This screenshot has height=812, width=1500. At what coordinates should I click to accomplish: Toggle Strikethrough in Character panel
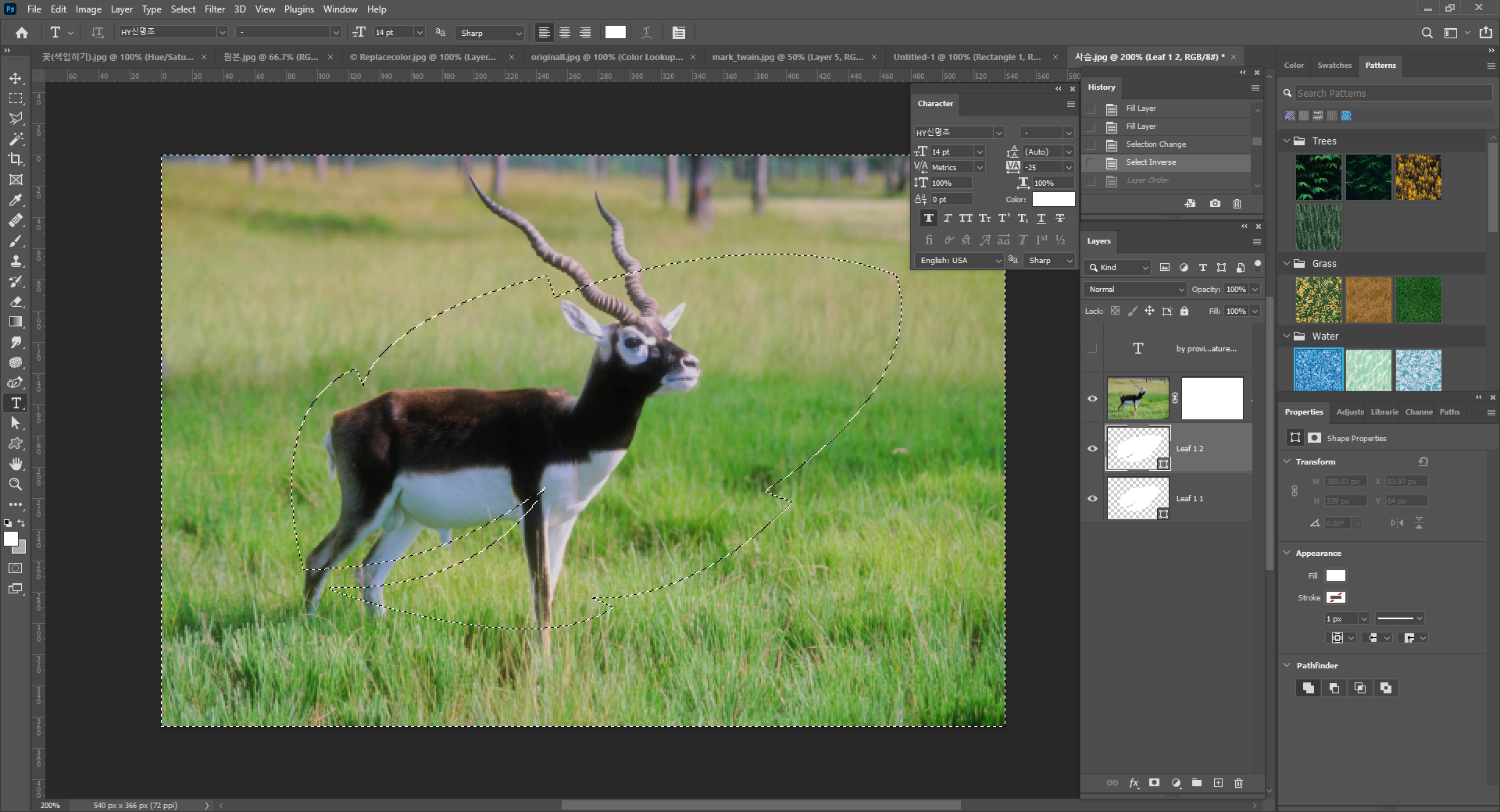(1060, 219)
